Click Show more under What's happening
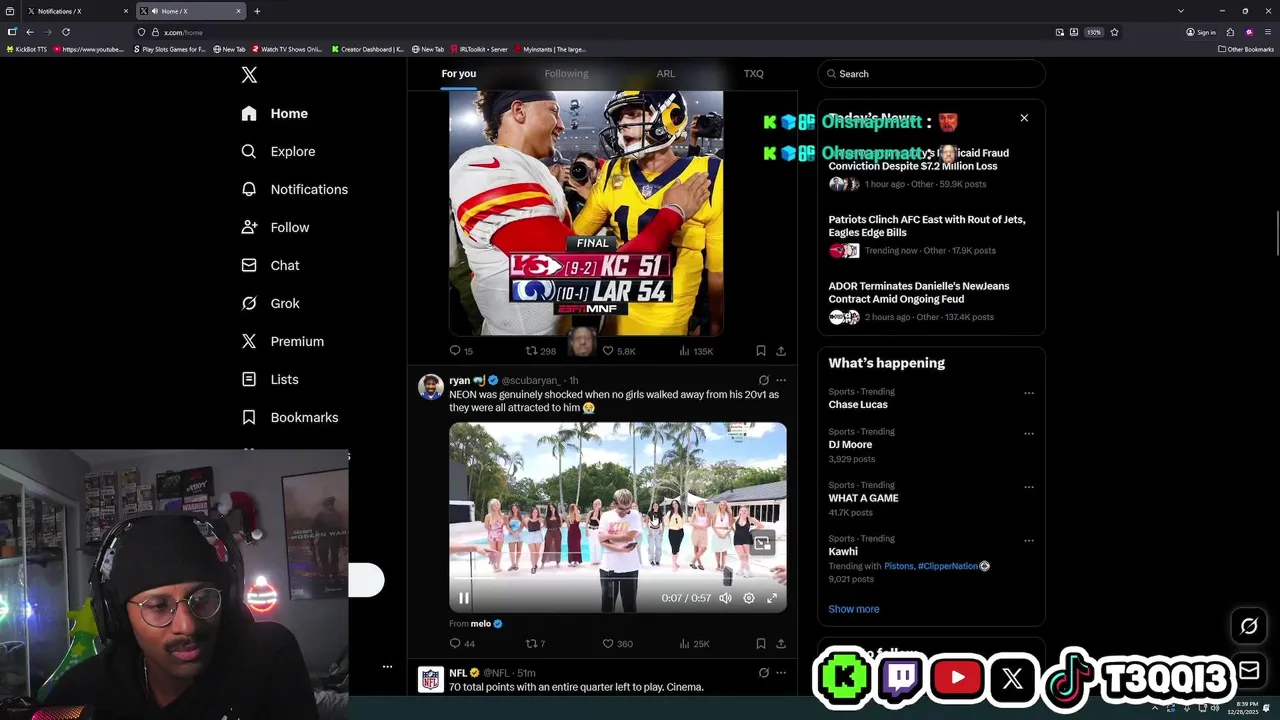The height and width of the screenshot is (720, 1280). tap(854, 609)
